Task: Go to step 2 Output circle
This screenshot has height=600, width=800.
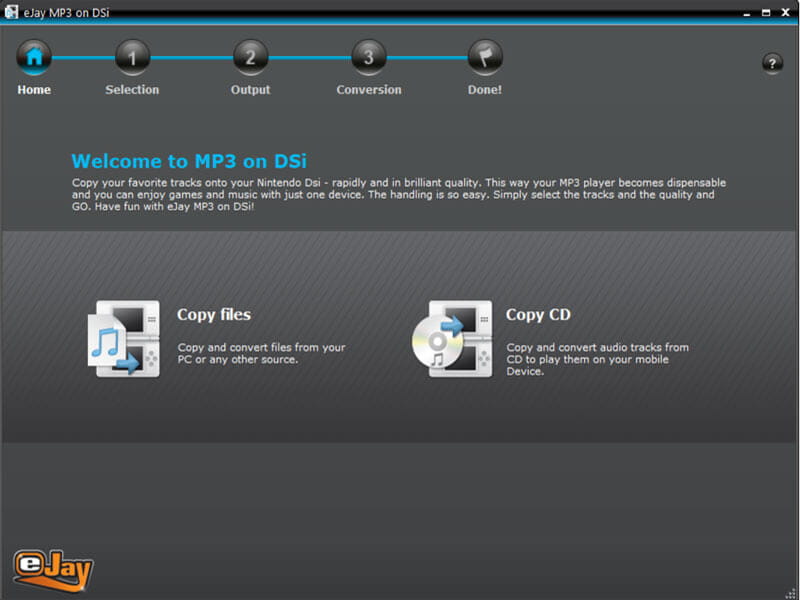Action: click(250, 57)
